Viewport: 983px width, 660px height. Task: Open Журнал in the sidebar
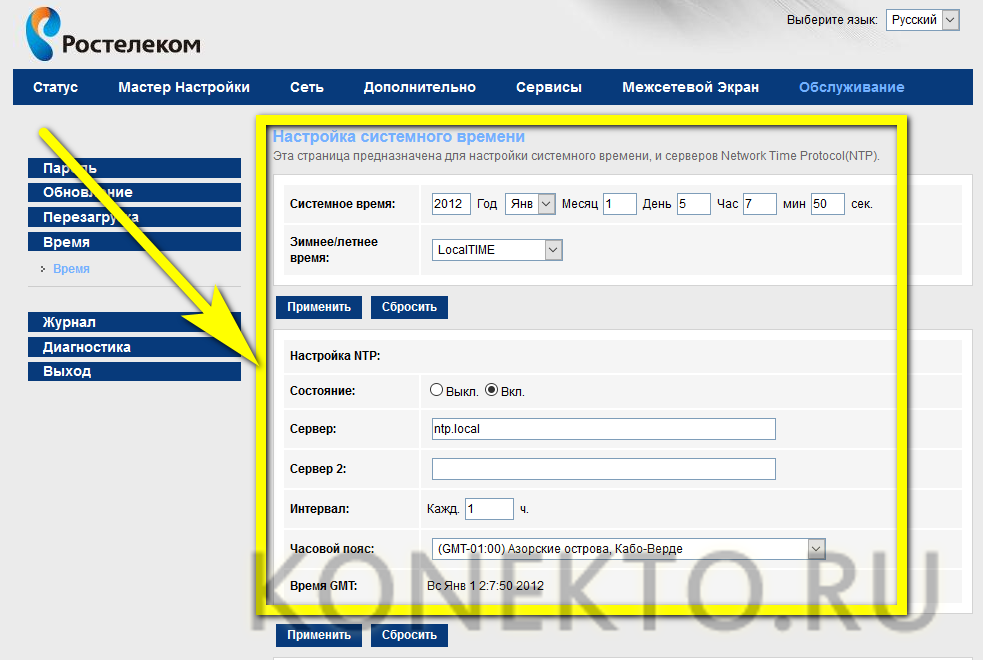tap(134, 322)
